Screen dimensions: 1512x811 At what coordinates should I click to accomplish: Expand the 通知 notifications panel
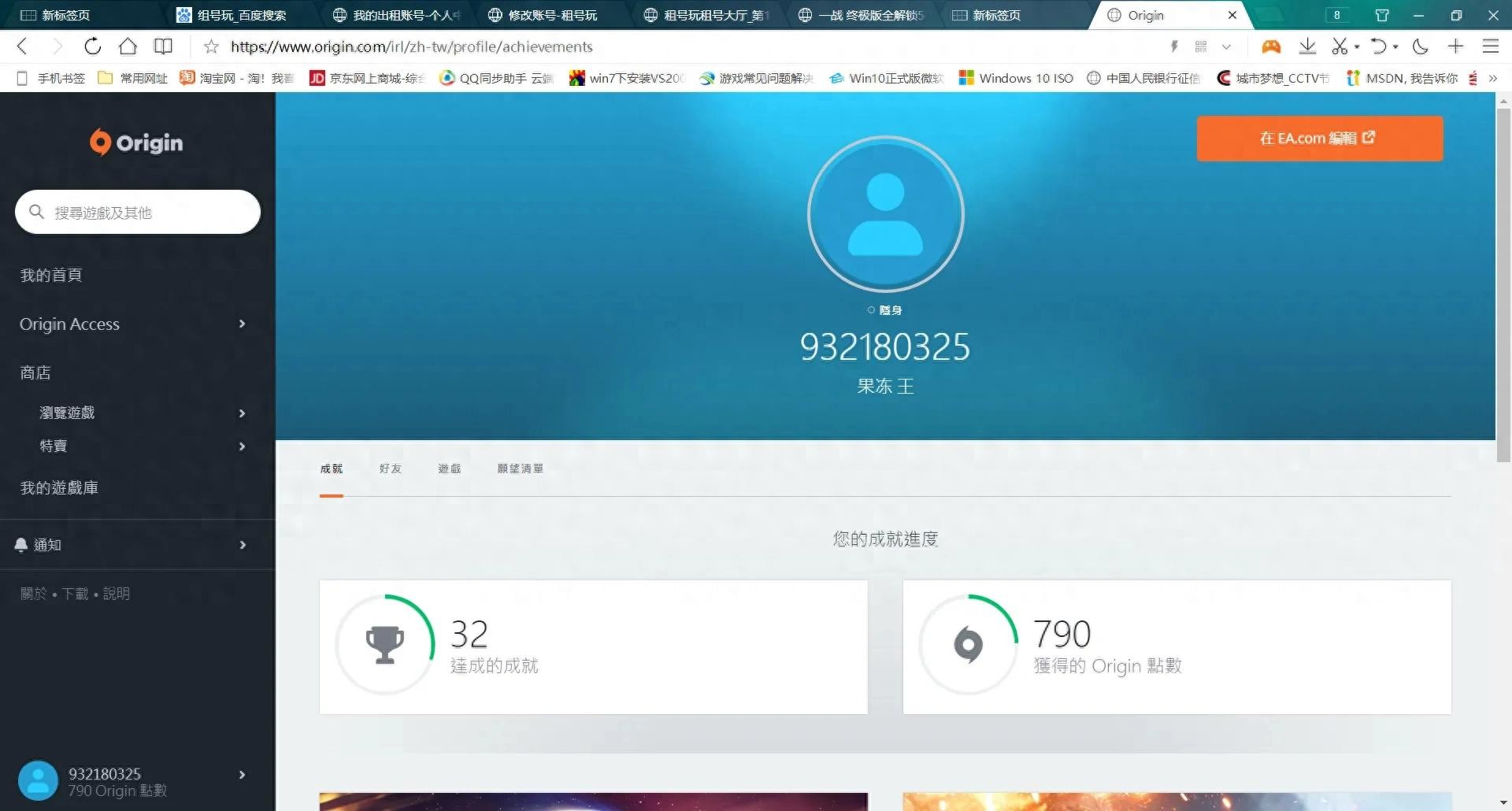132,545
